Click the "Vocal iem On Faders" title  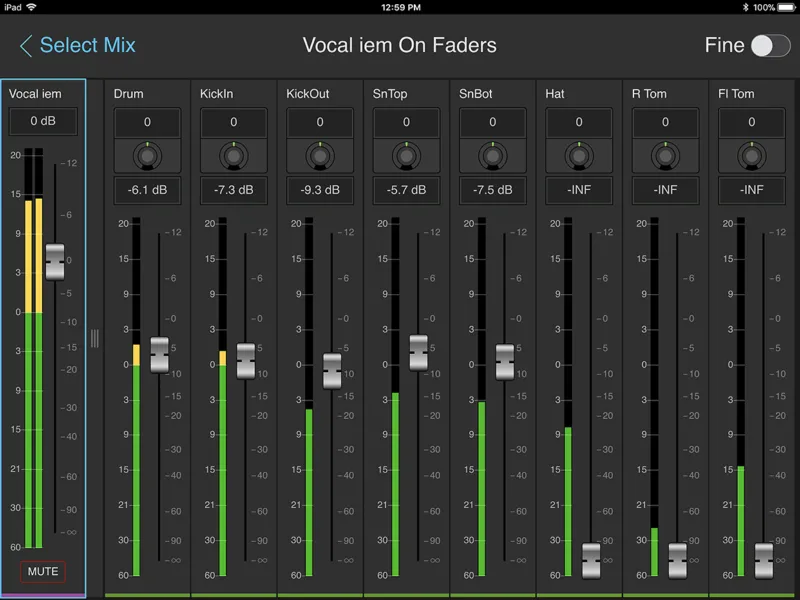coord(399,45)
